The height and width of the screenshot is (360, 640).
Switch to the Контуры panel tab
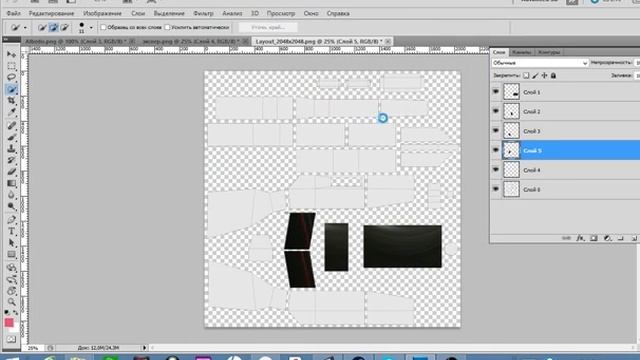pyautogui.click(x=549, y=52)
